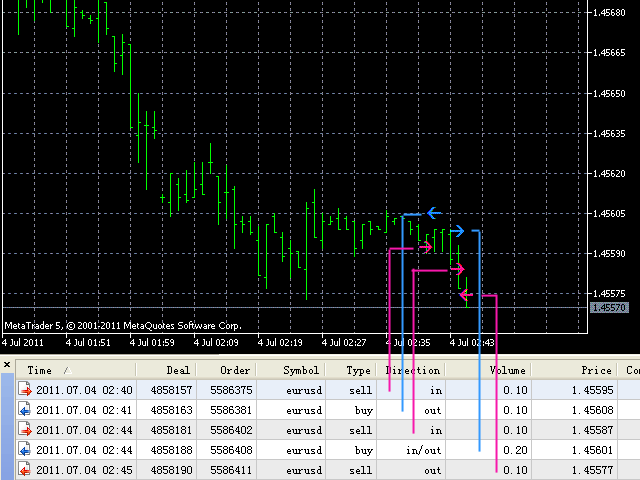Click the blue right-pointing arrow on chart
The width and height of the screenshot is (640, 480).
(x=456, y=232)
